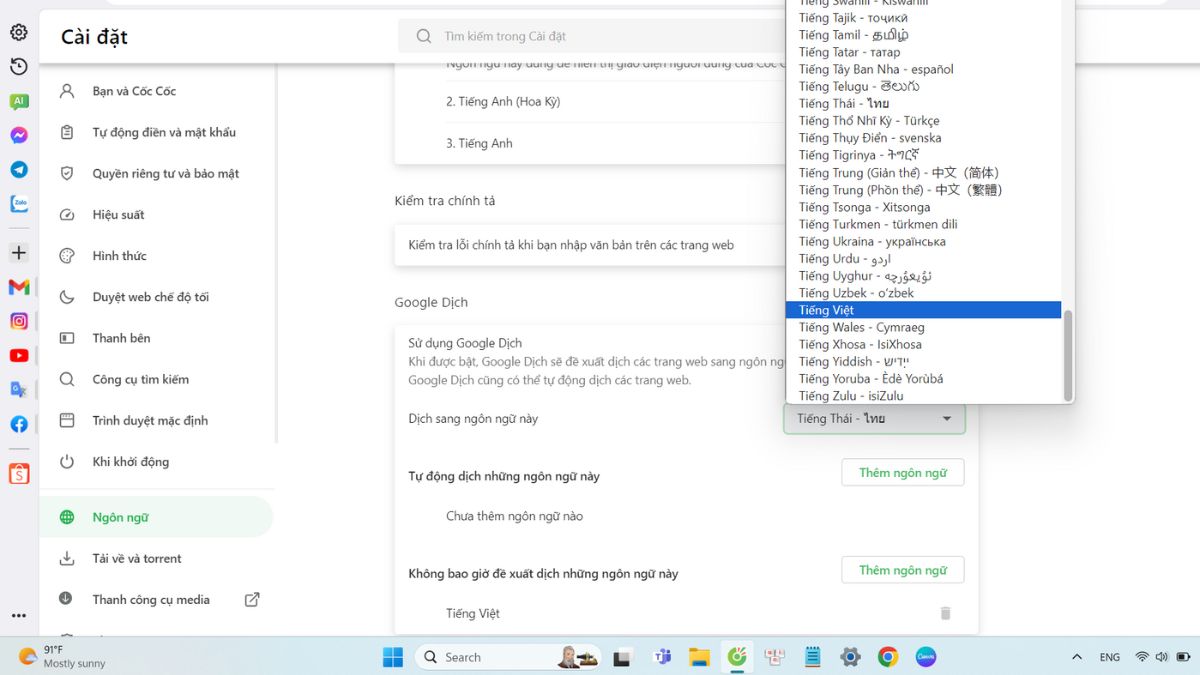This screenshot has width=1200, height=675.
Task: Open Gmail from the sidebar
Action: 18,287
